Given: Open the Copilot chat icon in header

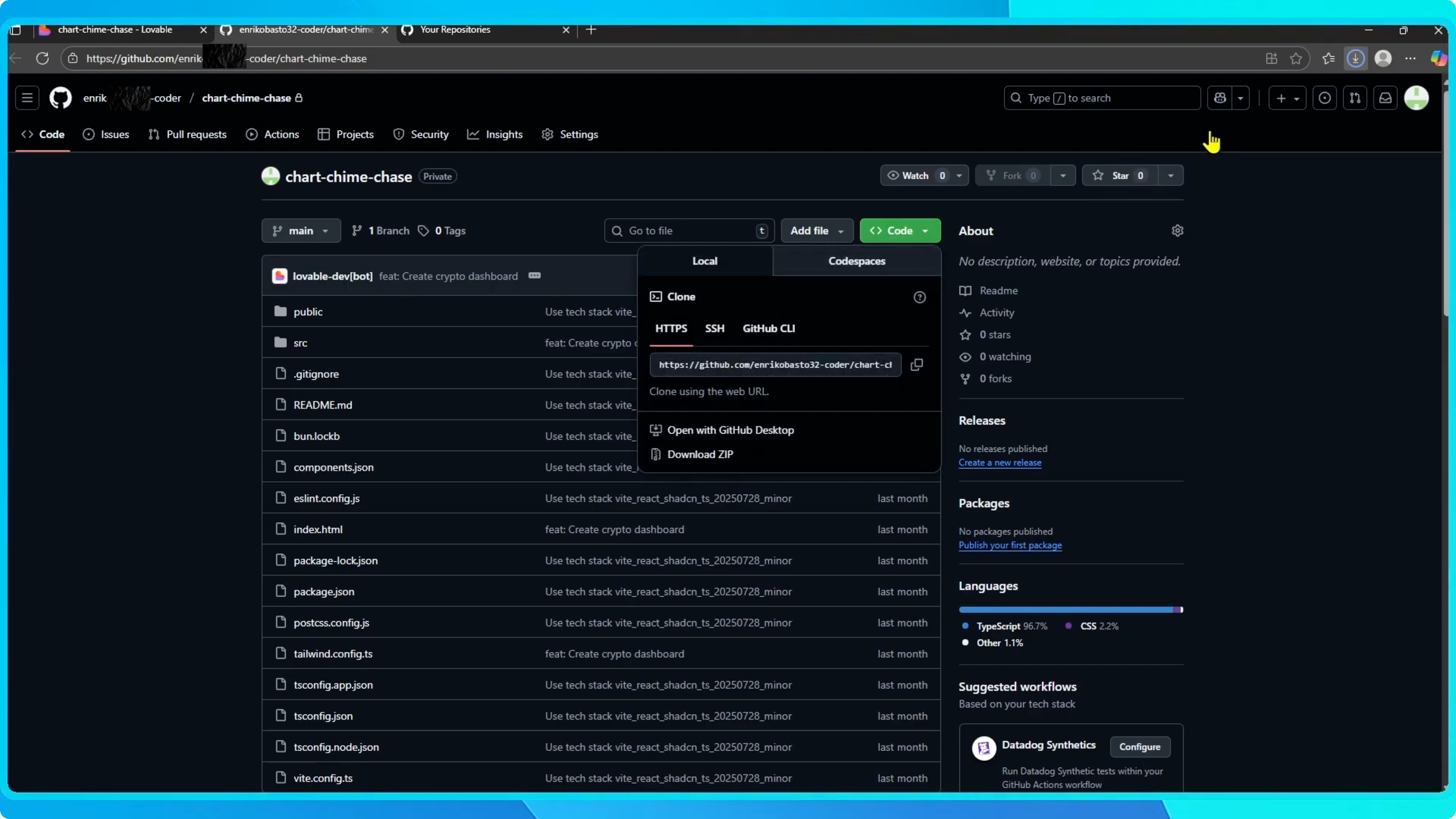Looking at the screenshot, I should pos(1220,98).
